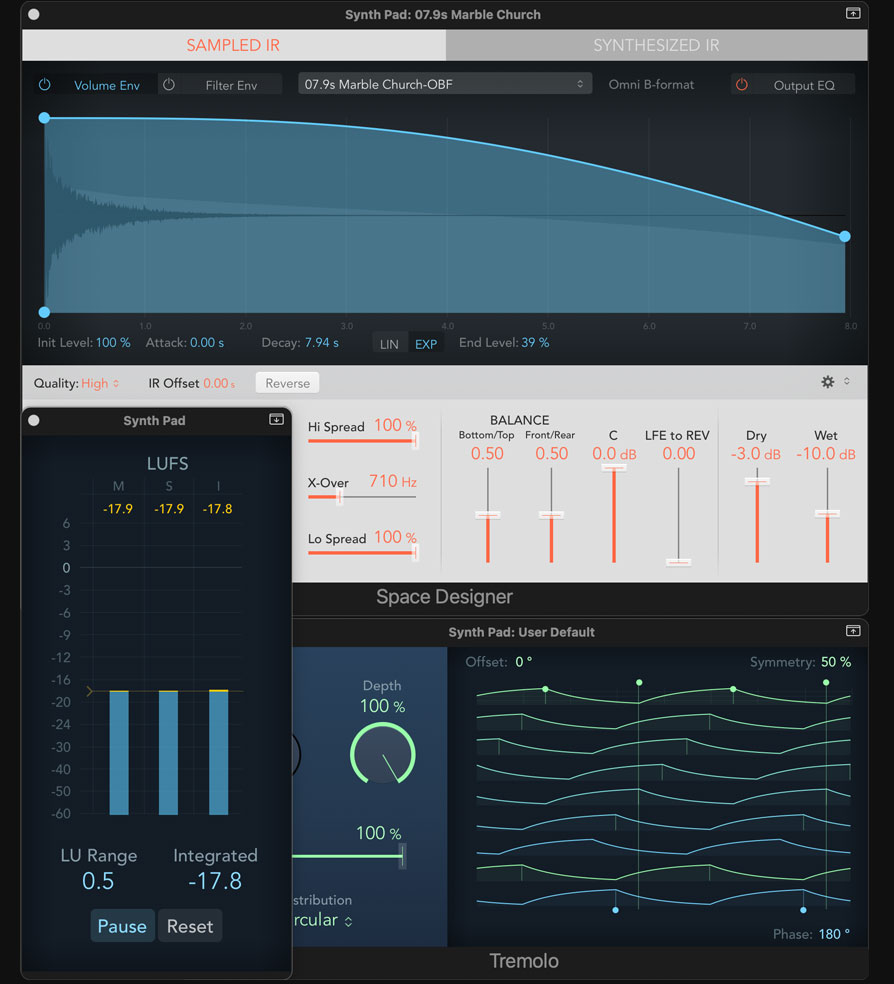The width and height of the screenshot is (894, 984).
Task: Click the I integrated loudness bar
Action: point(218,752)
